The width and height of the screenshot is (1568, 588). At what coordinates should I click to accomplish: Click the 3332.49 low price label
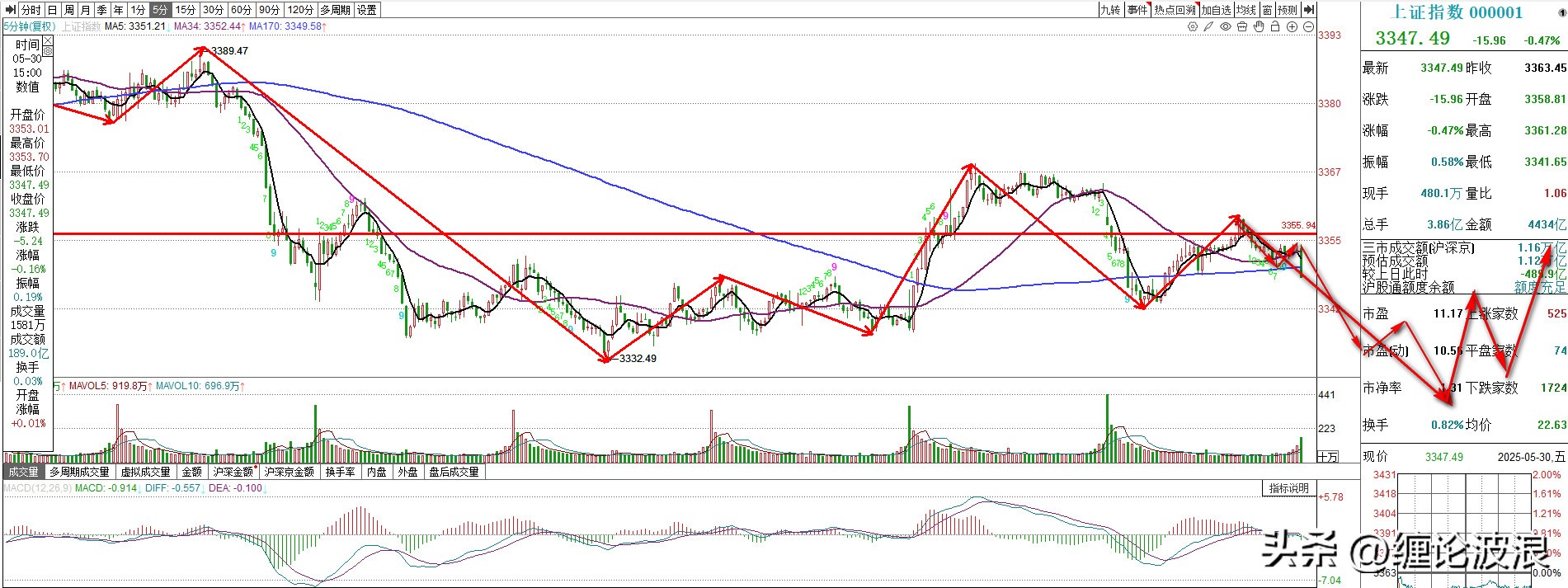click(x=638, y=359)
